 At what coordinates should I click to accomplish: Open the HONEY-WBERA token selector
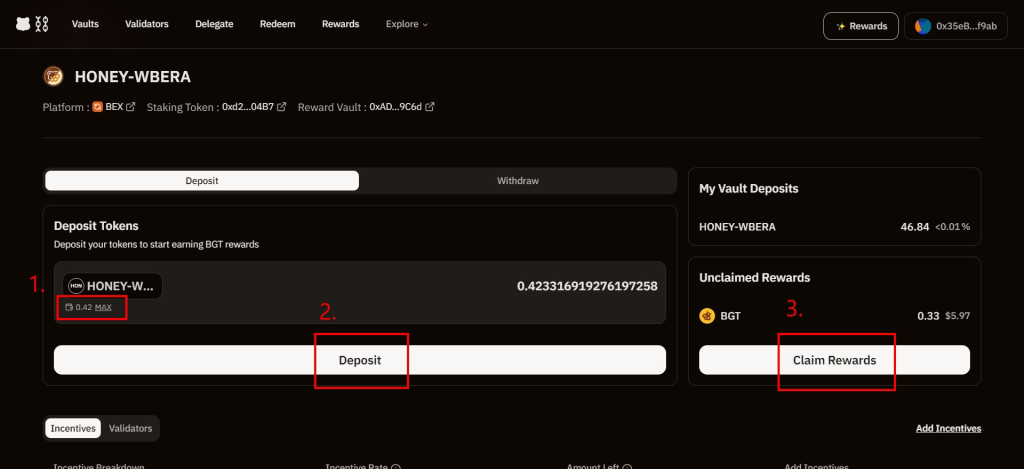(112, 286)
